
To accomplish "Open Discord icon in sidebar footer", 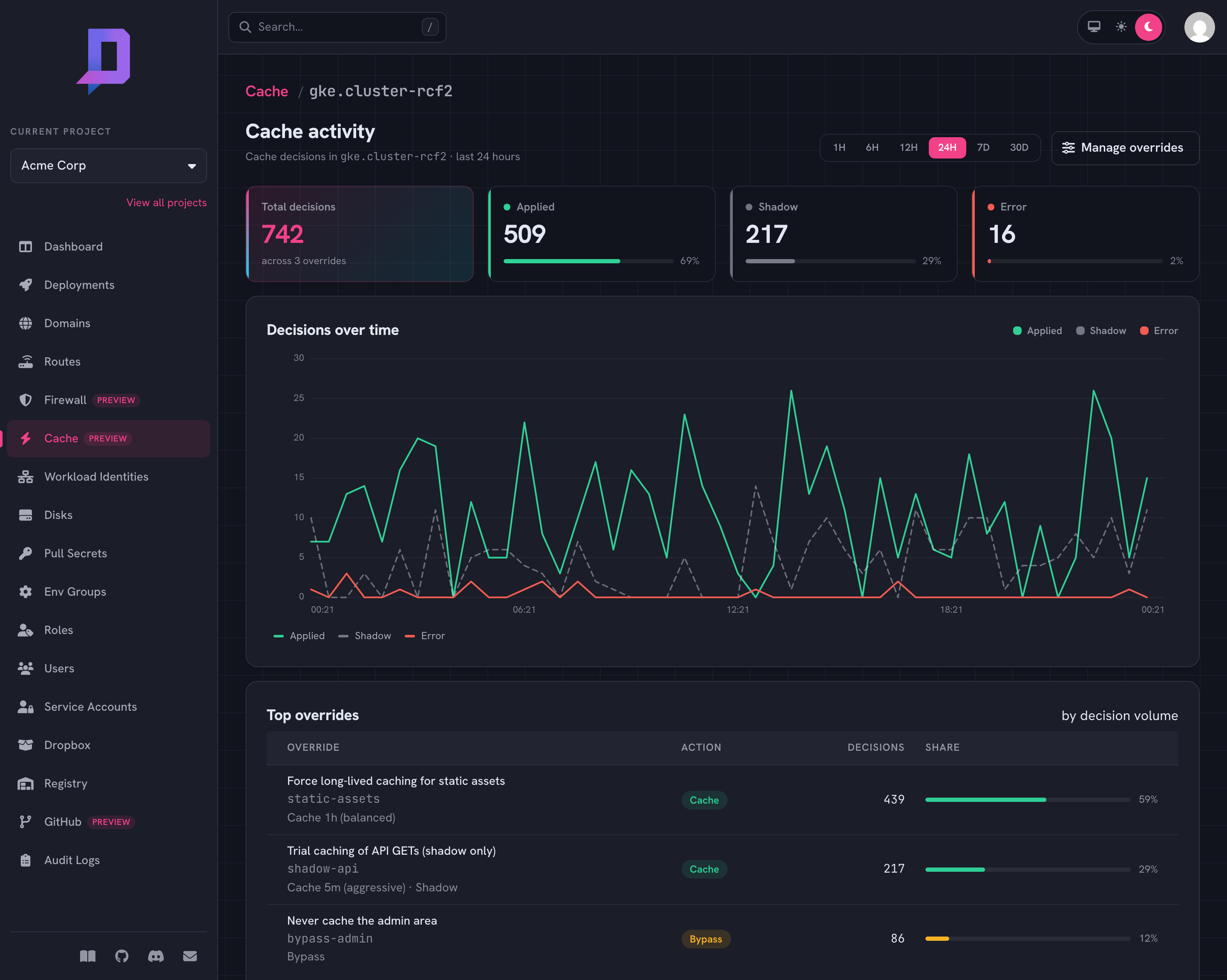I will pyautogui.click(x=156, y=956).
